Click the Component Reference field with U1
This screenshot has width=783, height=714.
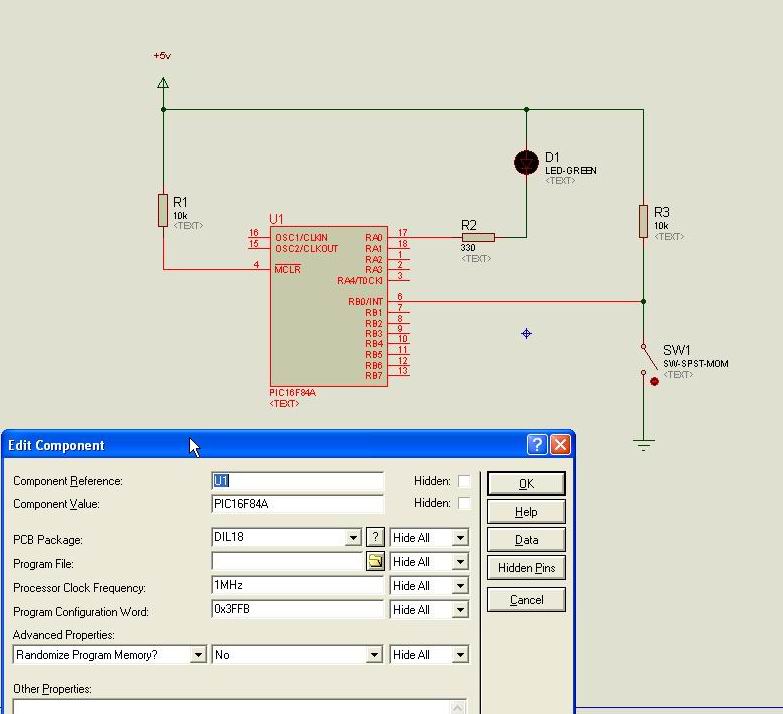[x=298, y=481]
